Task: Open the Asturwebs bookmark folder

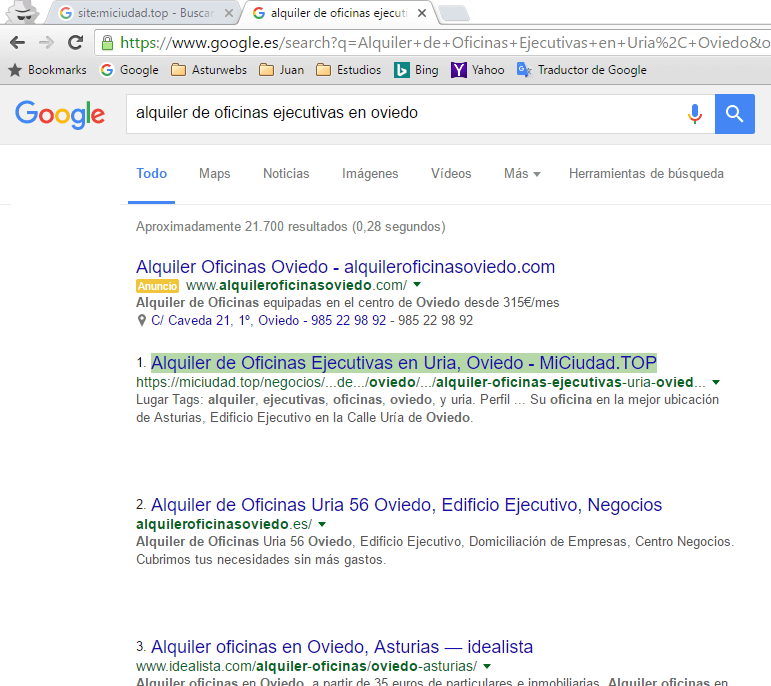Action: click(x=209, y=70)
